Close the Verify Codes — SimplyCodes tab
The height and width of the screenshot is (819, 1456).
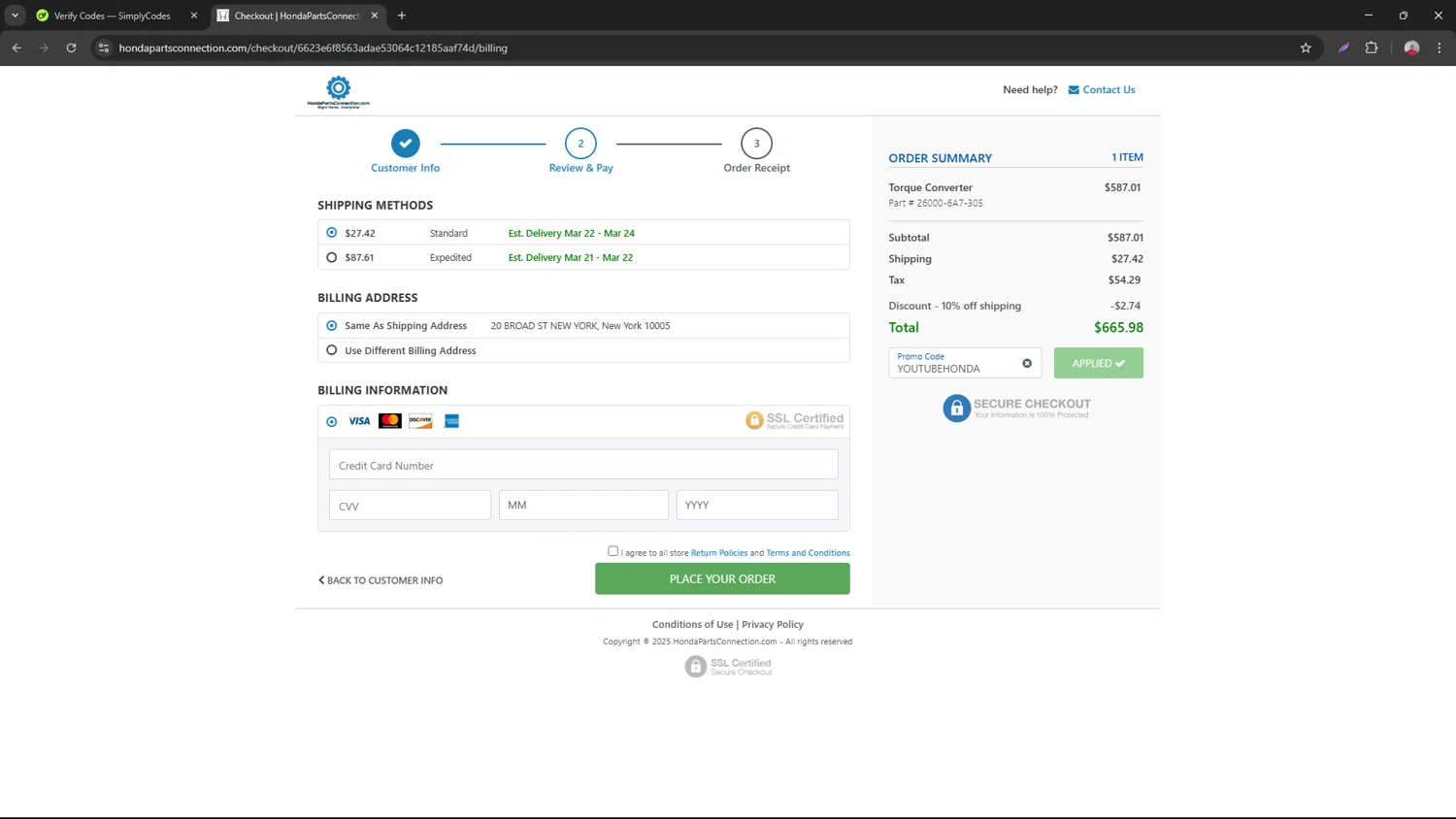click(194, 16)
